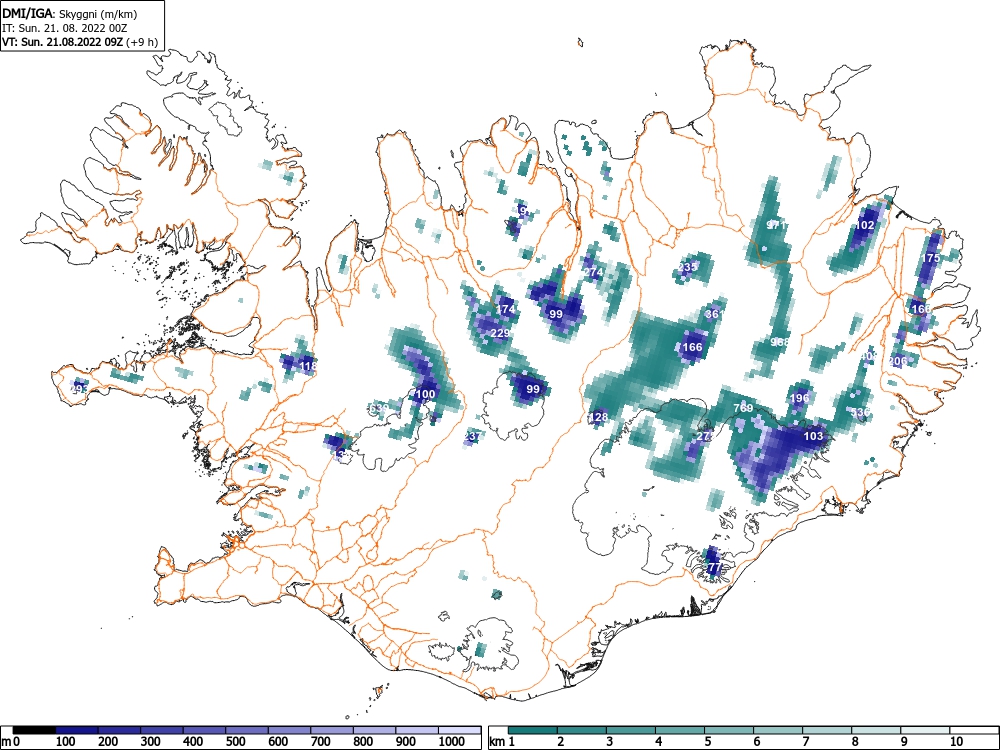Click the '1000' label on the metre legend
The width and height of the screenshot is (1000, 750).
452,742
